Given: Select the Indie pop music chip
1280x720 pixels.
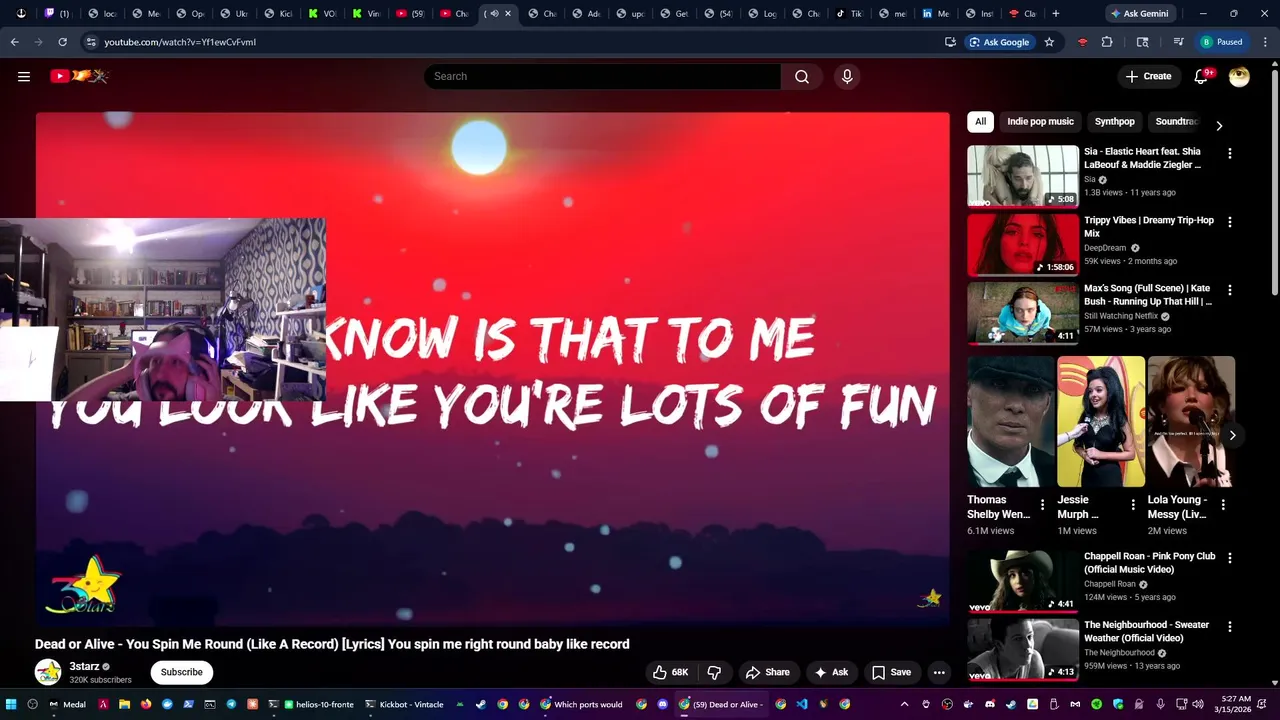Looking at the screenshot, I should click(1040, 121).
